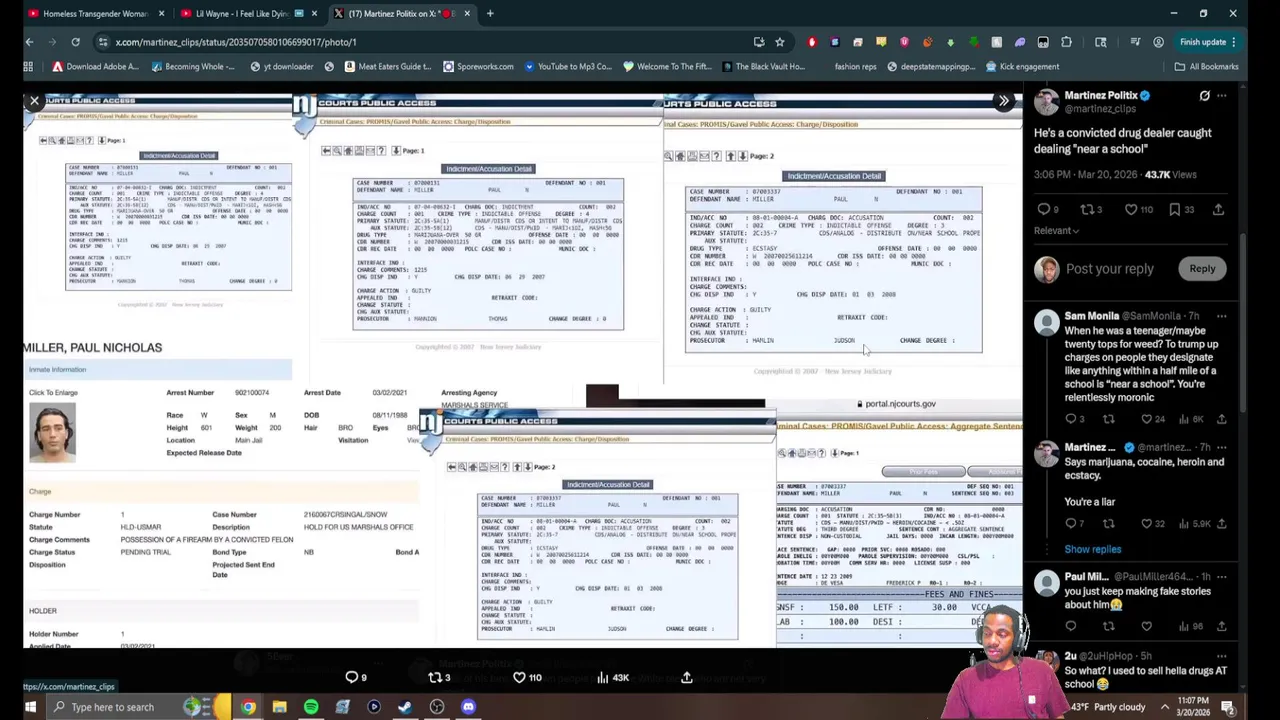
Task: Open Sam Monila's profile name
Action: (1092, 316)
